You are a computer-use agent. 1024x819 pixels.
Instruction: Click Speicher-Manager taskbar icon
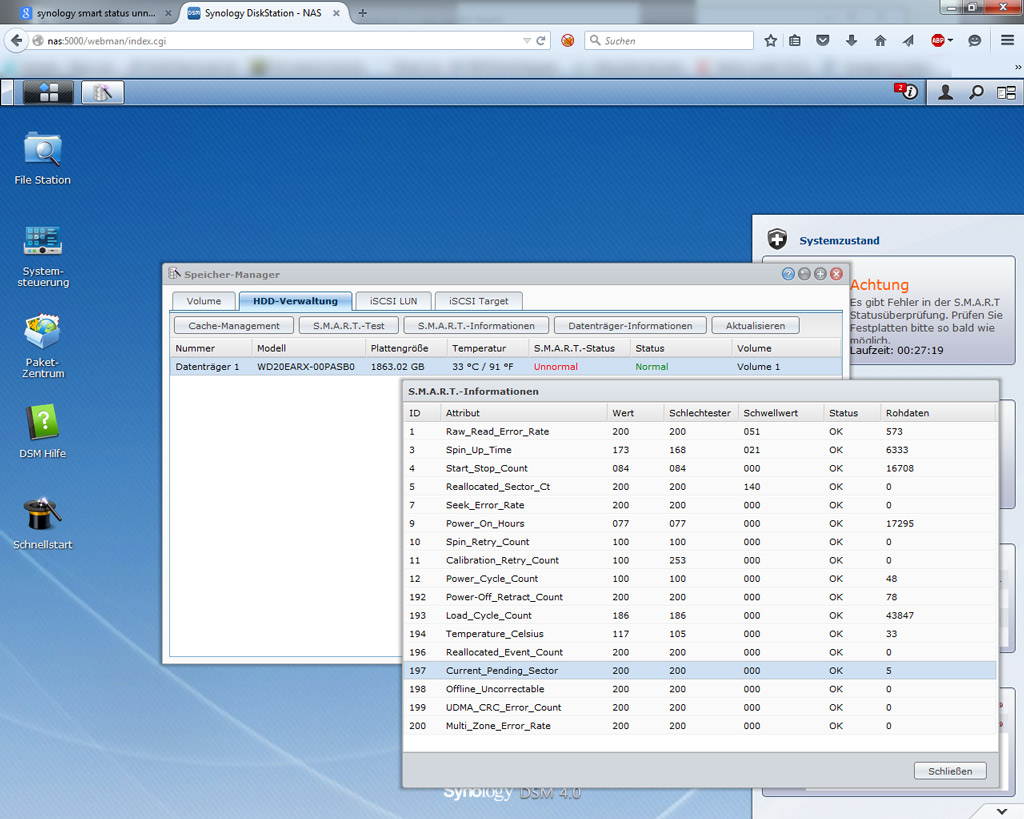coord(103,93)
